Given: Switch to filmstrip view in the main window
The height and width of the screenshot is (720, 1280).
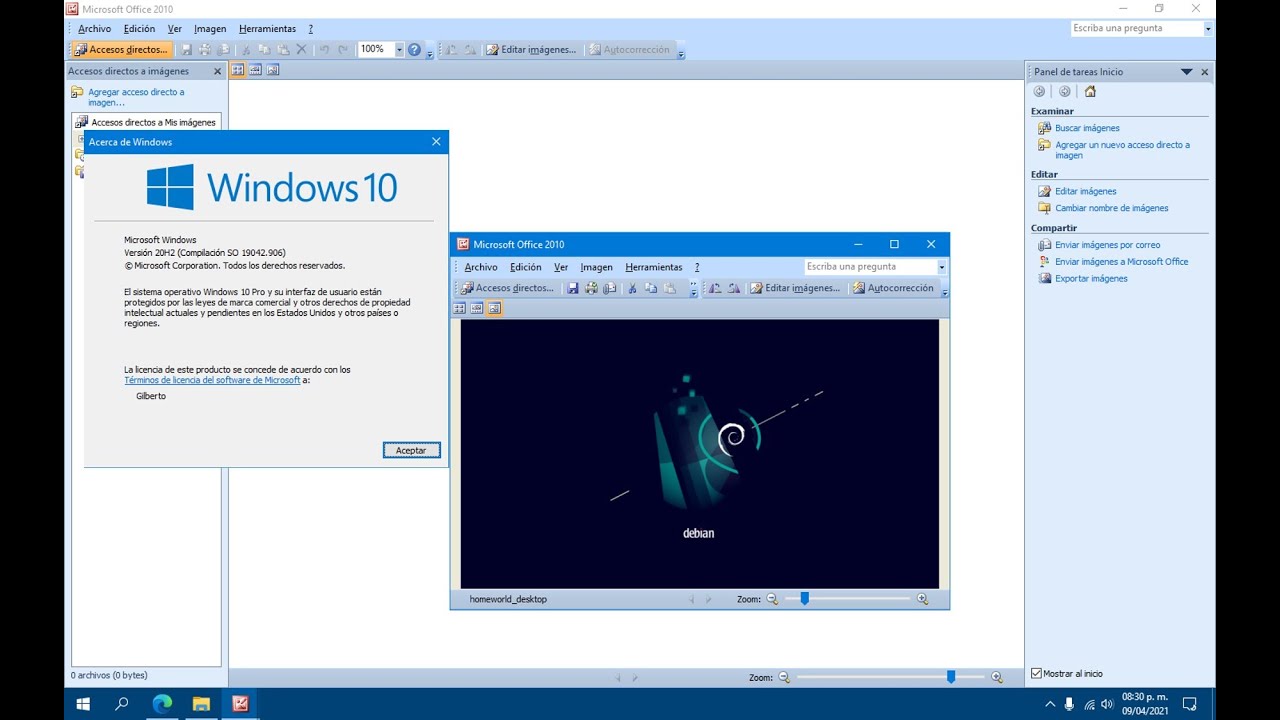Looking at the screenshot, I should pos(255,70).
